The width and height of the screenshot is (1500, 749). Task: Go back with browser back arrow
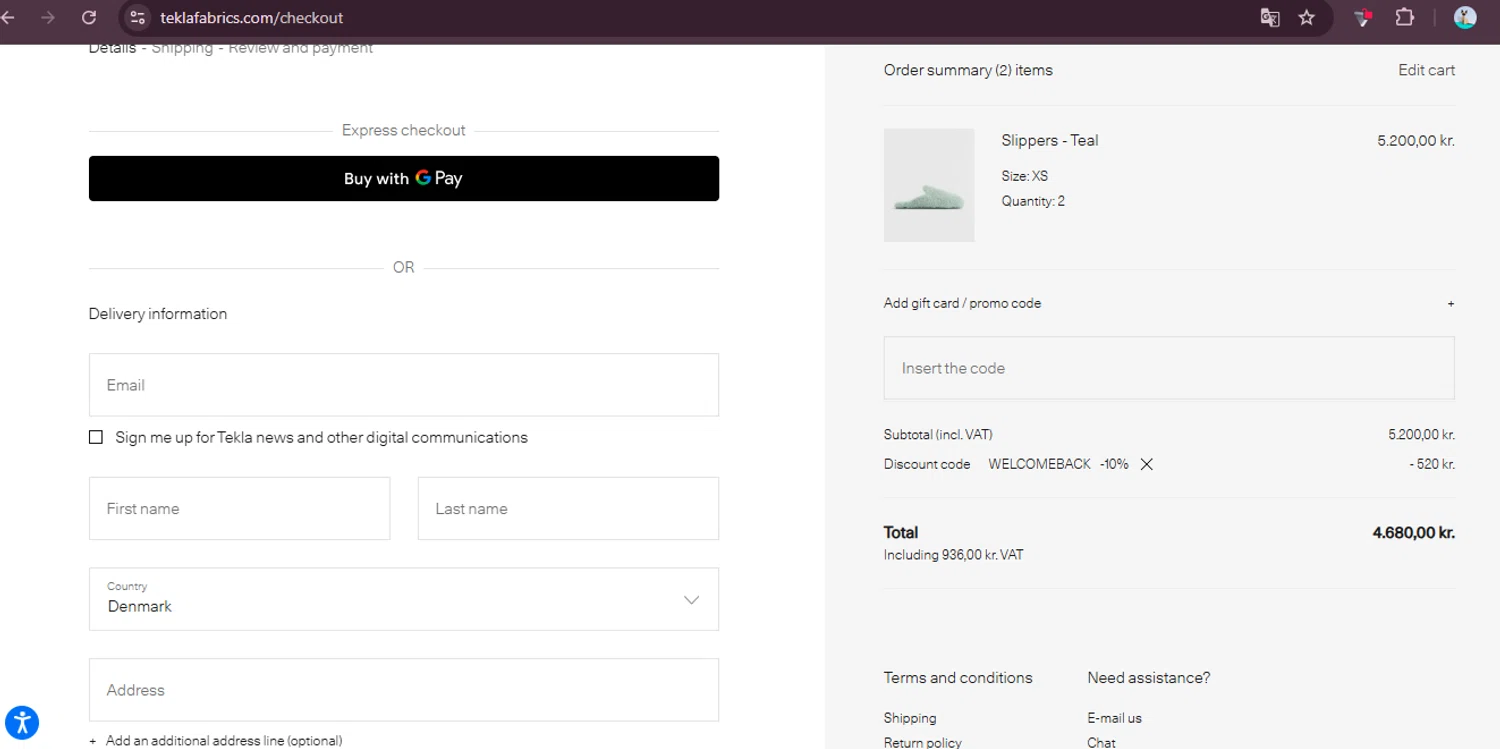click(9, 17)
